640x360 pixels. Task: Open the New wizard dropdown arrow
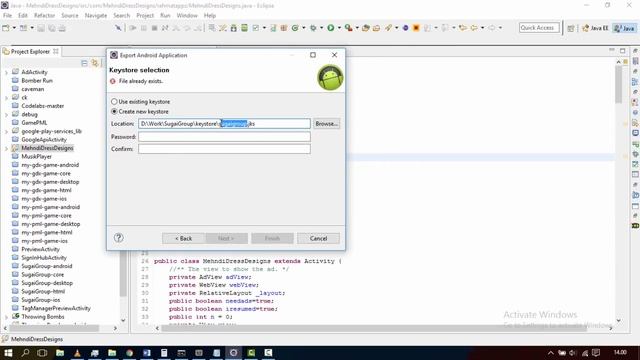(x=14, y=28)
